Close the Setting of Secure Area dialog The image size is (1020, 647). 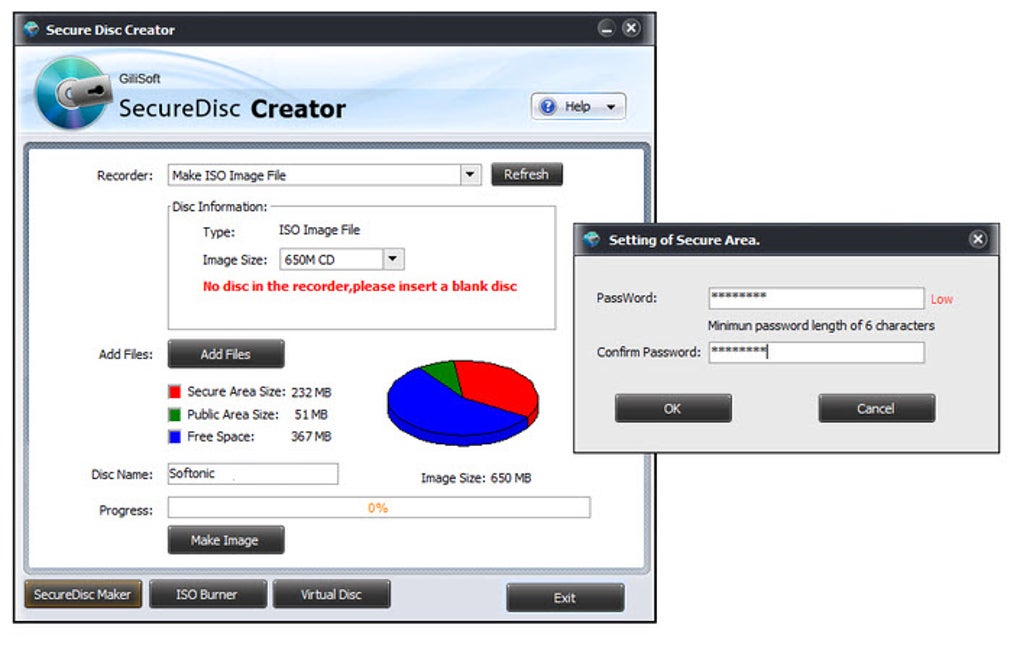978,239
